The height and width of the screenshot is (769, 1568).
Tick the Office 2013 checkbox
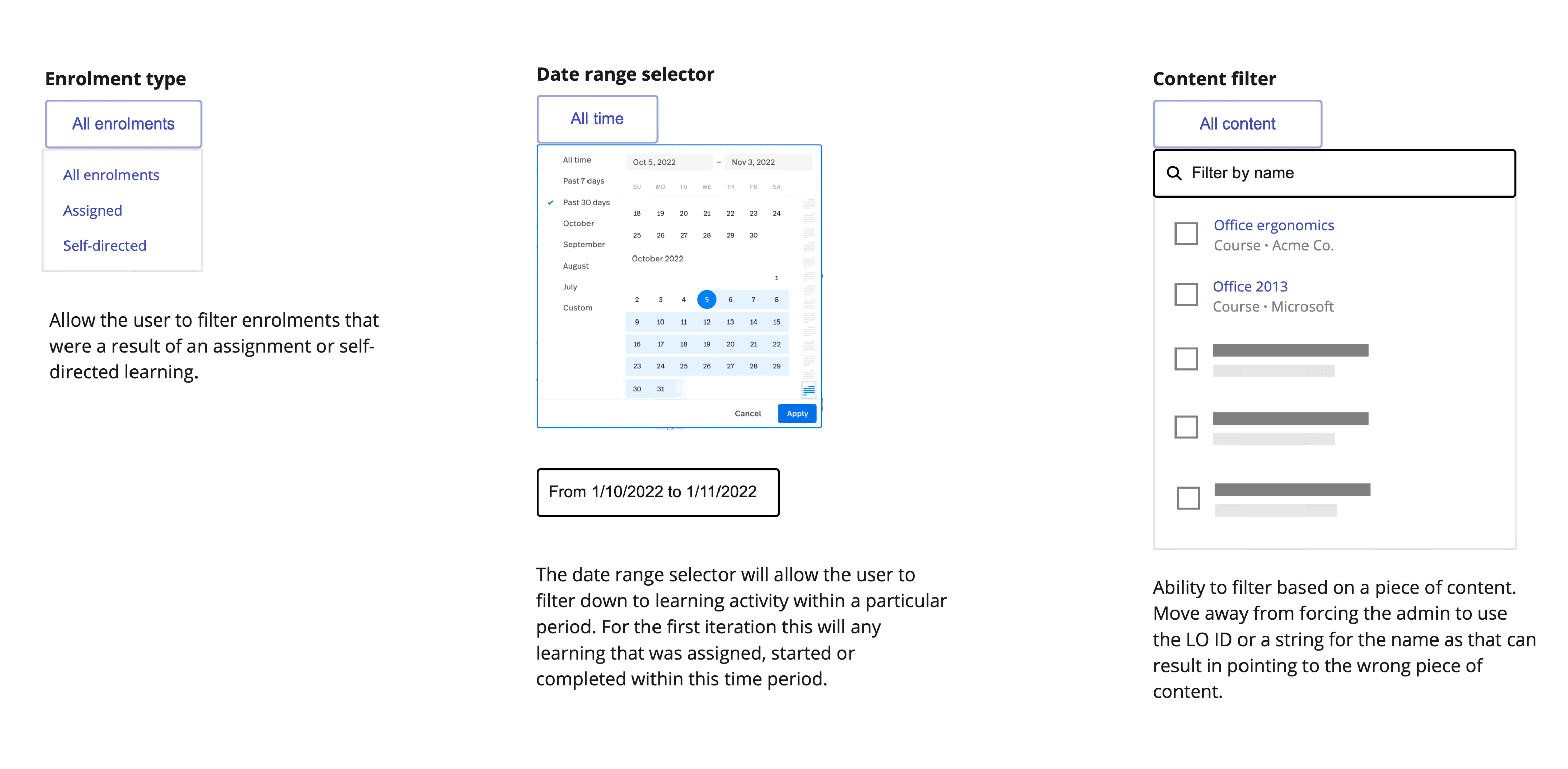(x=1185, y=295)
